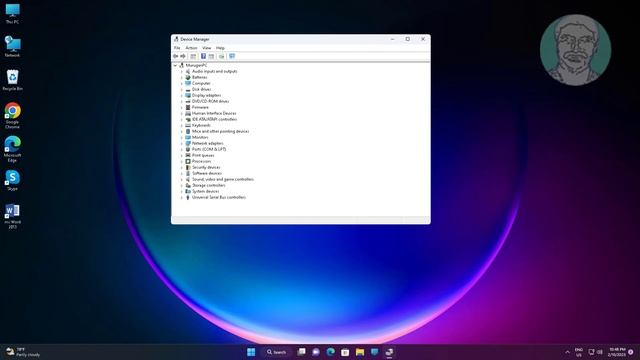This screenshot has width=640, height=360.
Task: Open the weather widget on taskbar
Action: (23, 352)
